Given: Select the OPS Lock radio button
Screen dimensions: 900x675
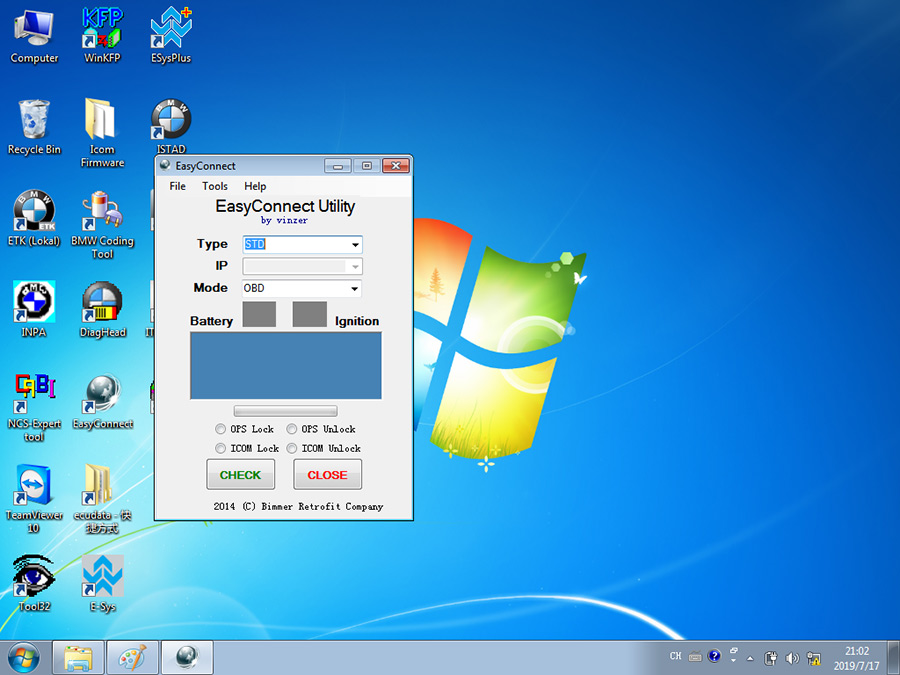Looking at the screenshot, I should tap(220, 429).
